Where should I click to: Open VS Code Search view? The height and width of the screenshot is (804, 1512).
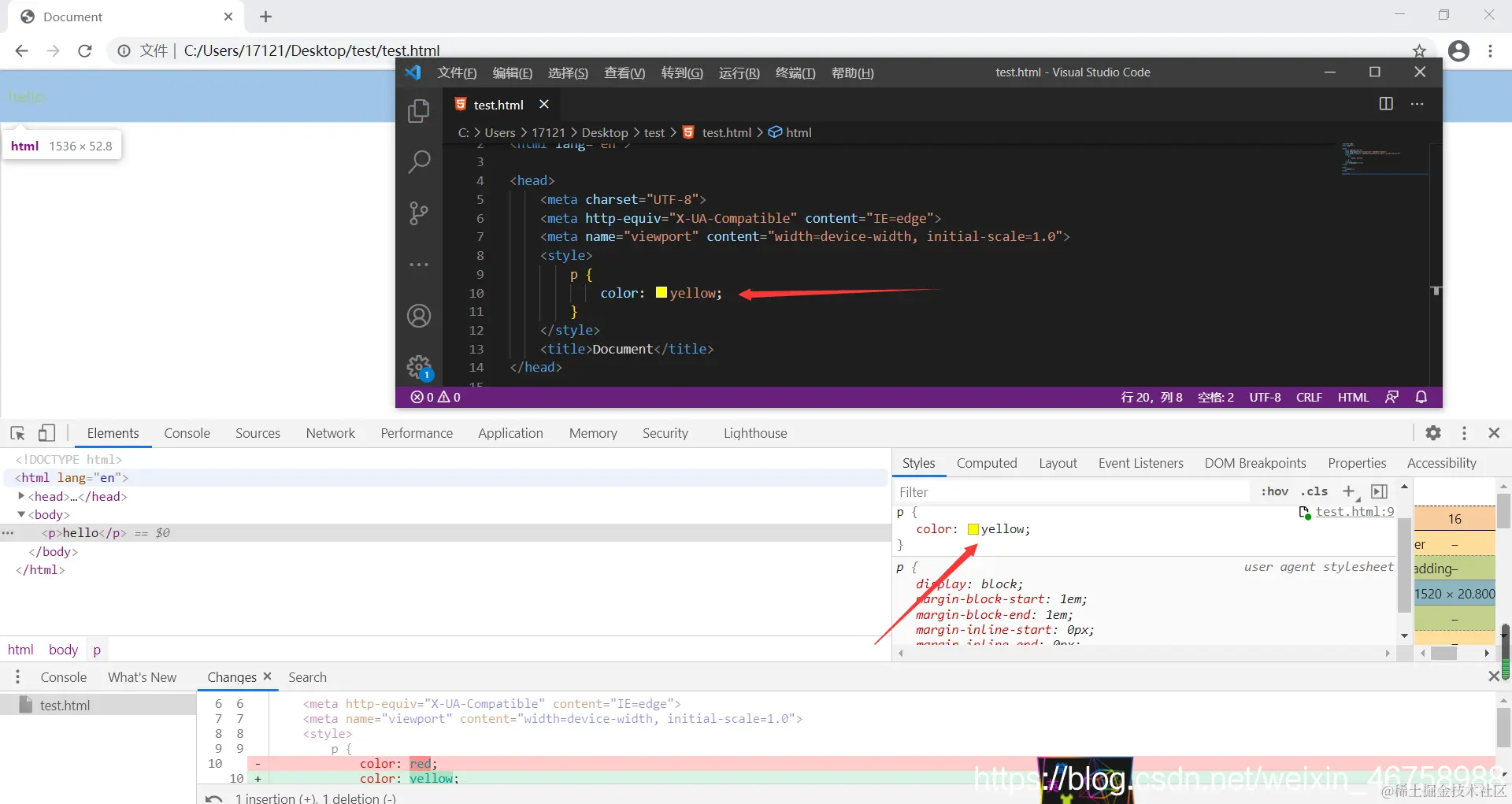coord(419,161)
